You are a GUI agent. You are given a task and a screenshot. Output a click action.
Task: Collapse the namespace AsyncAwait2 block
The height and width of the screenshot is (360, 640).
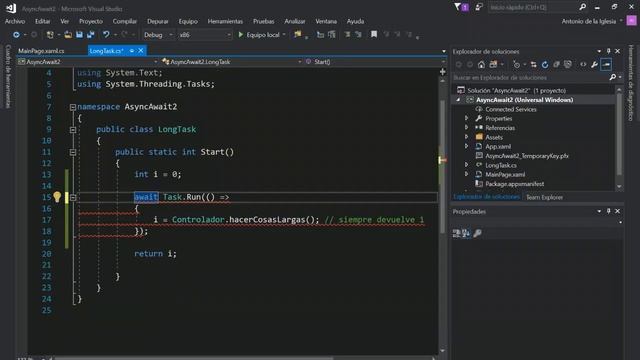(73, 107)
